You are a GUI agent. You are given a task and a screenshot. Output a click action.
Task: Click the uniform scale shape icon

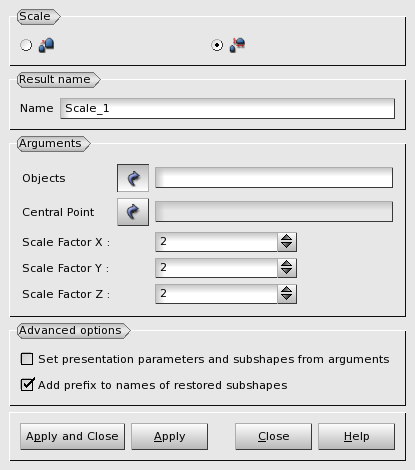[x=46, y=45]
